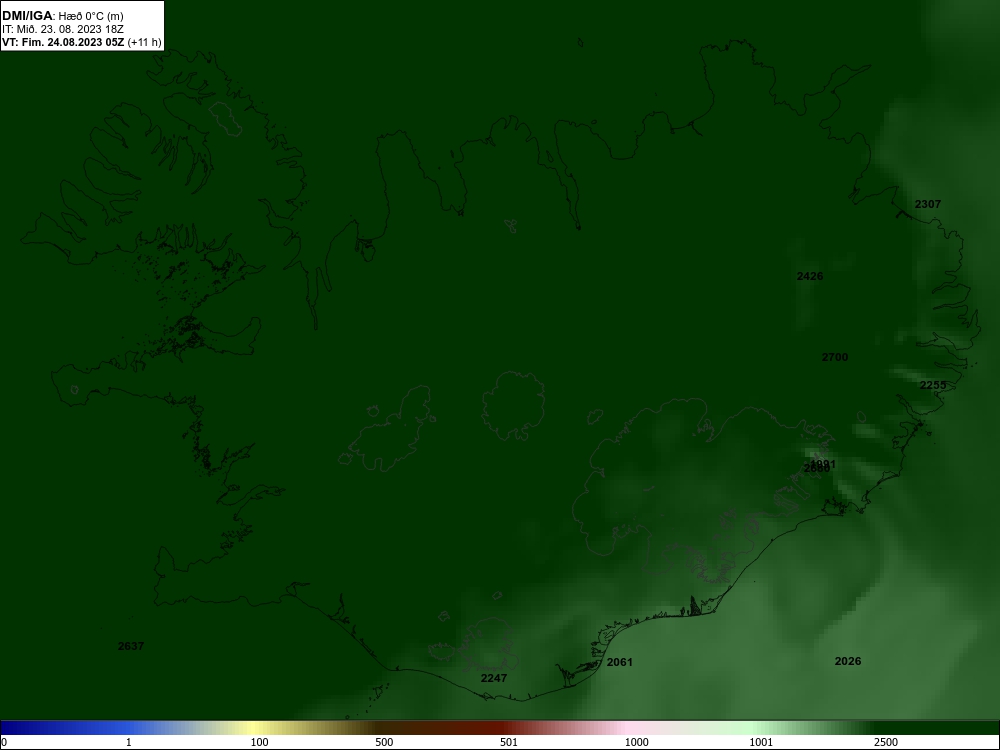Click the 501 label on the color scale
The height and width of the screenshot is (750, 1000).
[x=509, y=742]
